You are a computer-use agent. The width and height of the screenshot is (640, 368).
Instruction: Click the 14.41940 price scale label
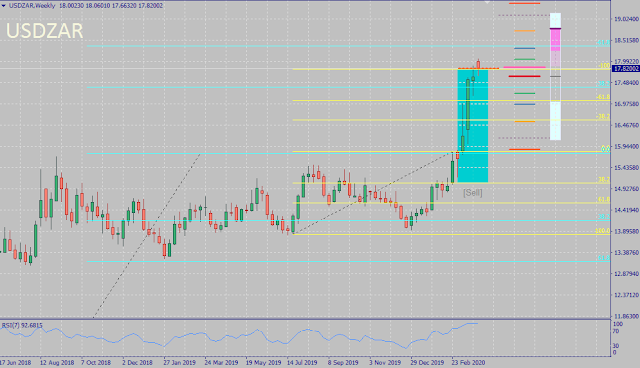point(627,210)
